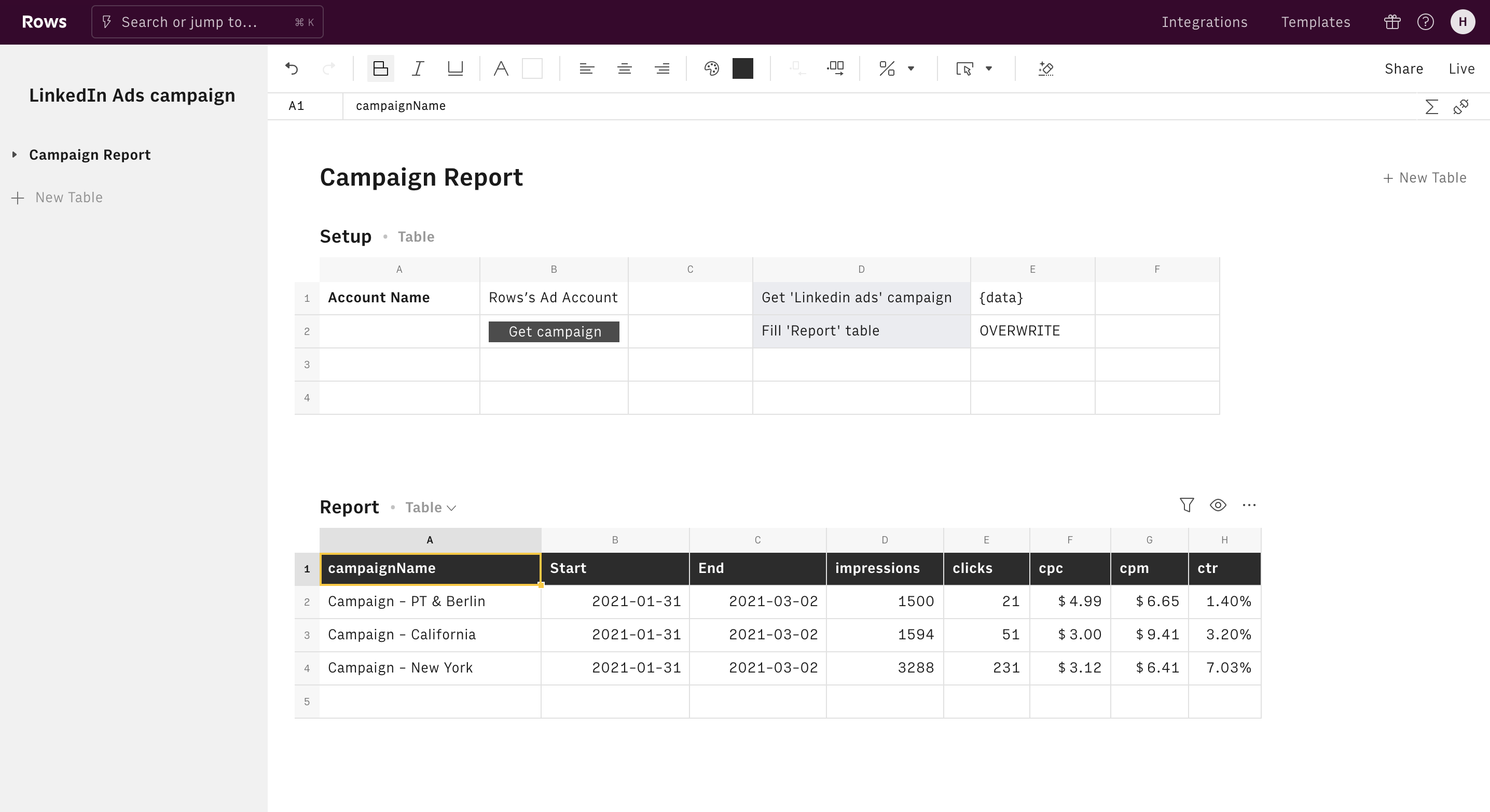Toggle italic formatting
The width and height of the screenshot is (1490, 812).
coord(418,69)
